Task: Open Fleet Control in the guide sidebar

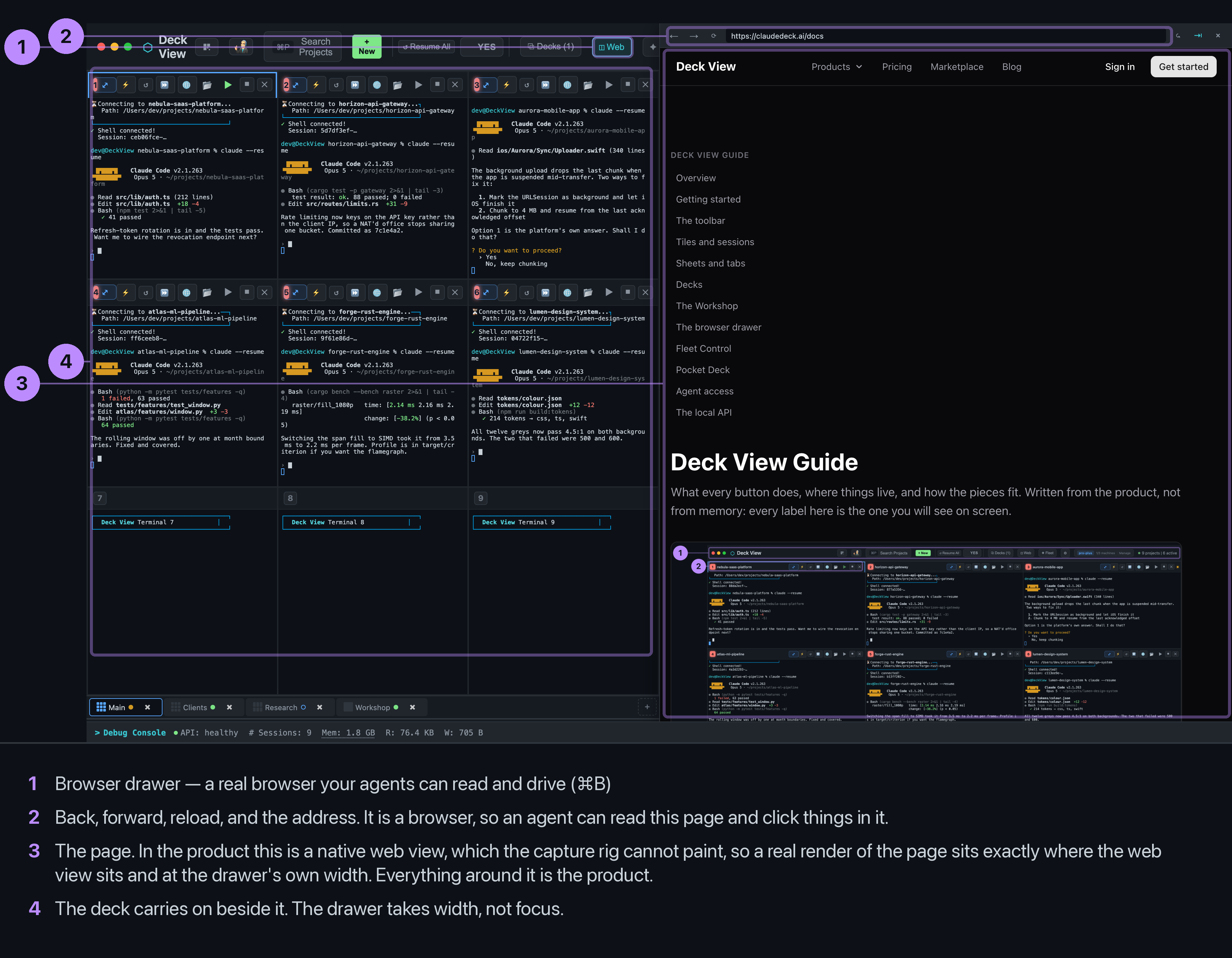Action: [704, 349]
